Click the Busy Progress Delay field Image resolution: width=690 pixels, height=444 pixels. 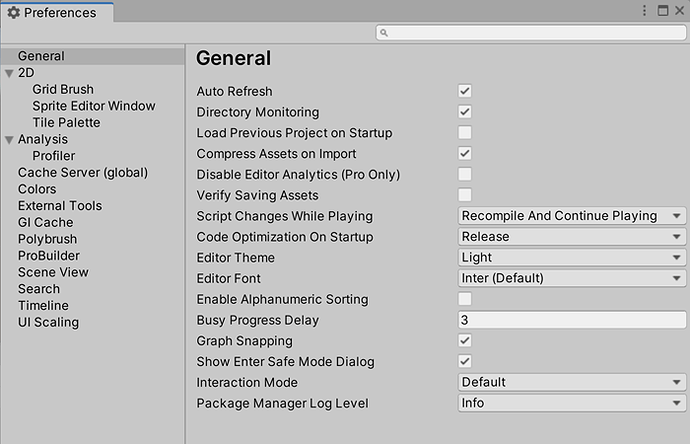coord(572,320)
